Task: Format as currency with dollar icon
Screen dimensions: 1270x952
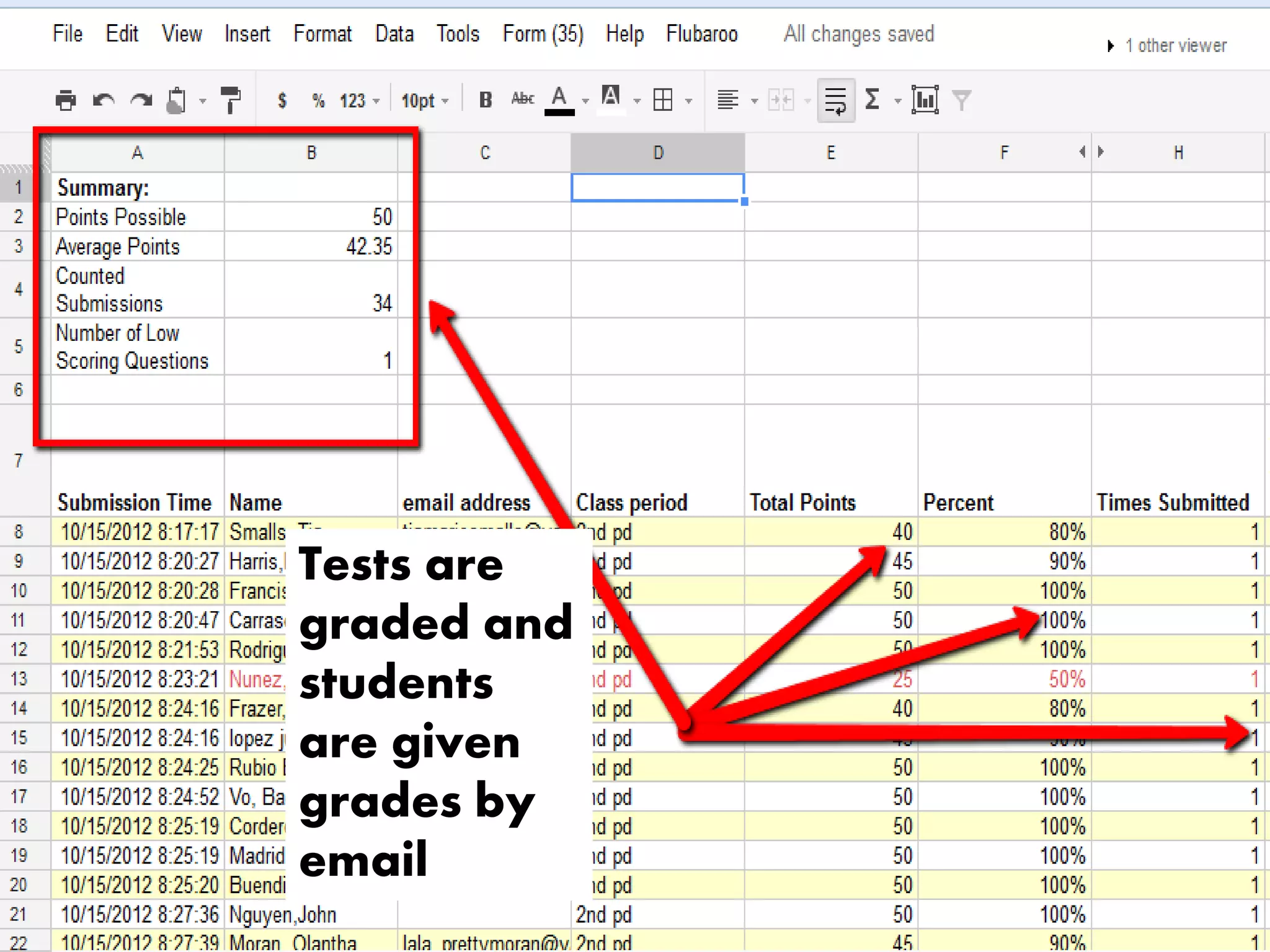Action: (282, 100)
